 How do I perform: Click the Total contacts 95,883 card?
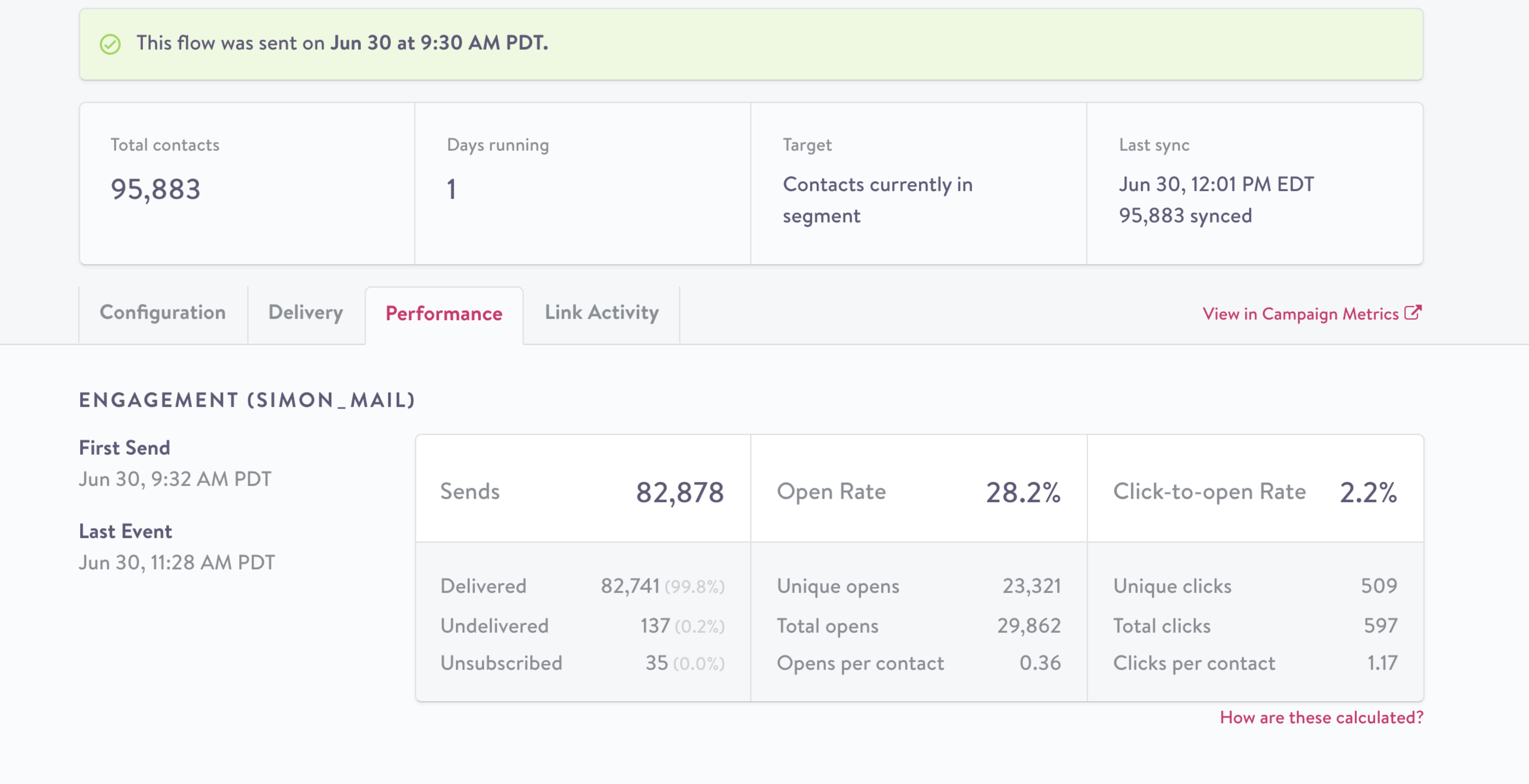pyautogui.click(x=247, y=183)
